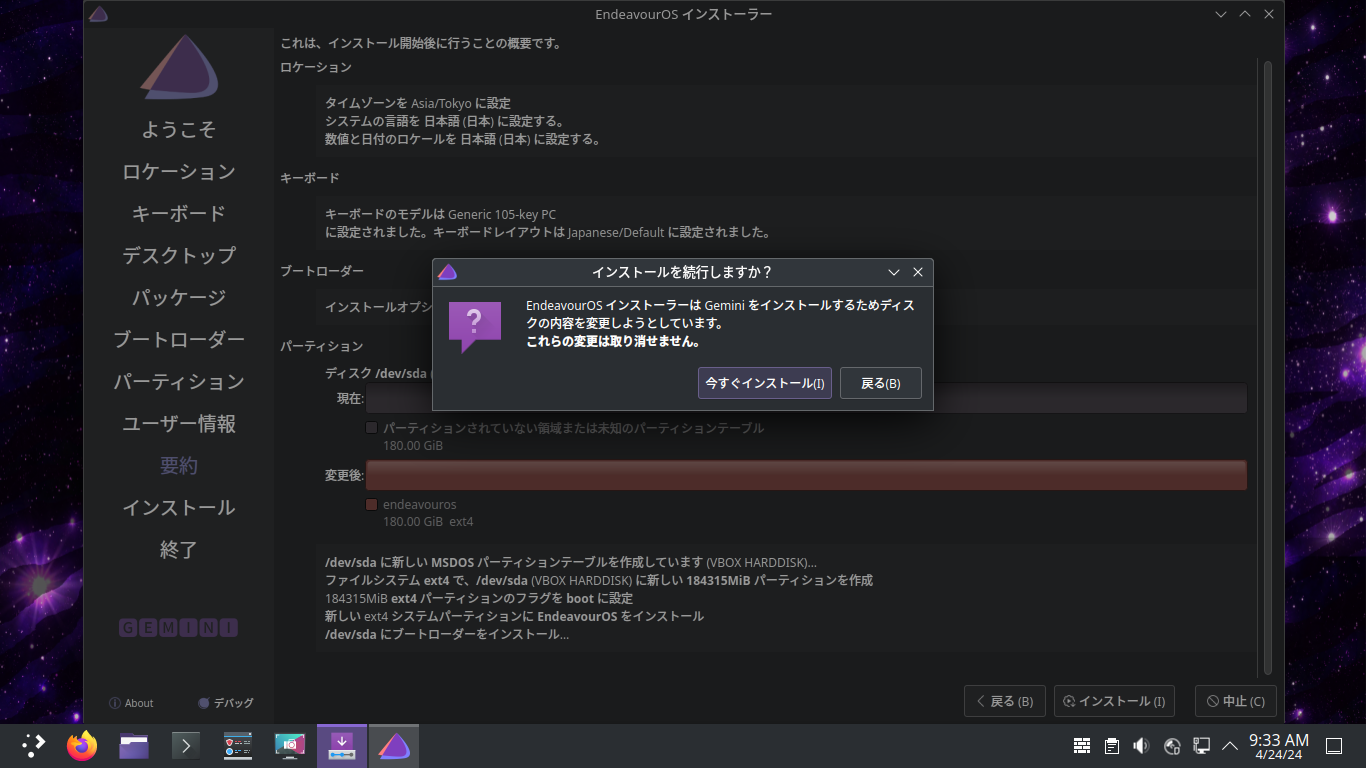1366x768 pixels.
Task: Click the unpartitioned-space legend square
Action: tap(372, 428)
